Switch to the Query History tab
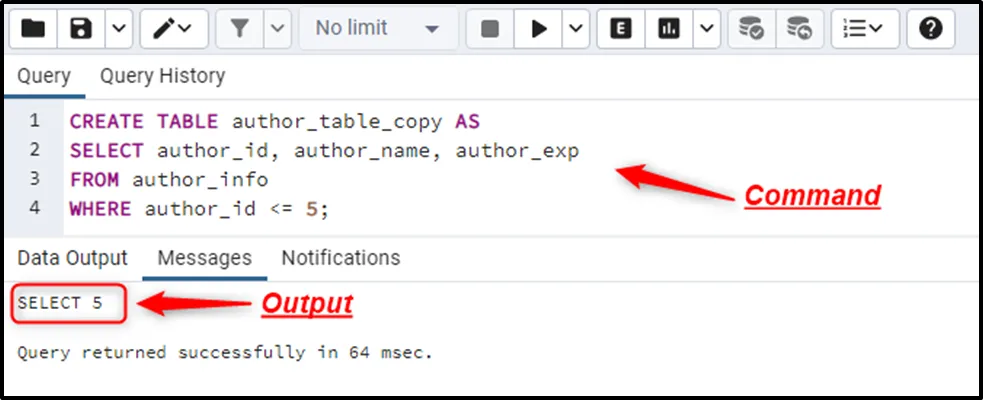This screenshot has height=400, width=983. tap(162, 76)
